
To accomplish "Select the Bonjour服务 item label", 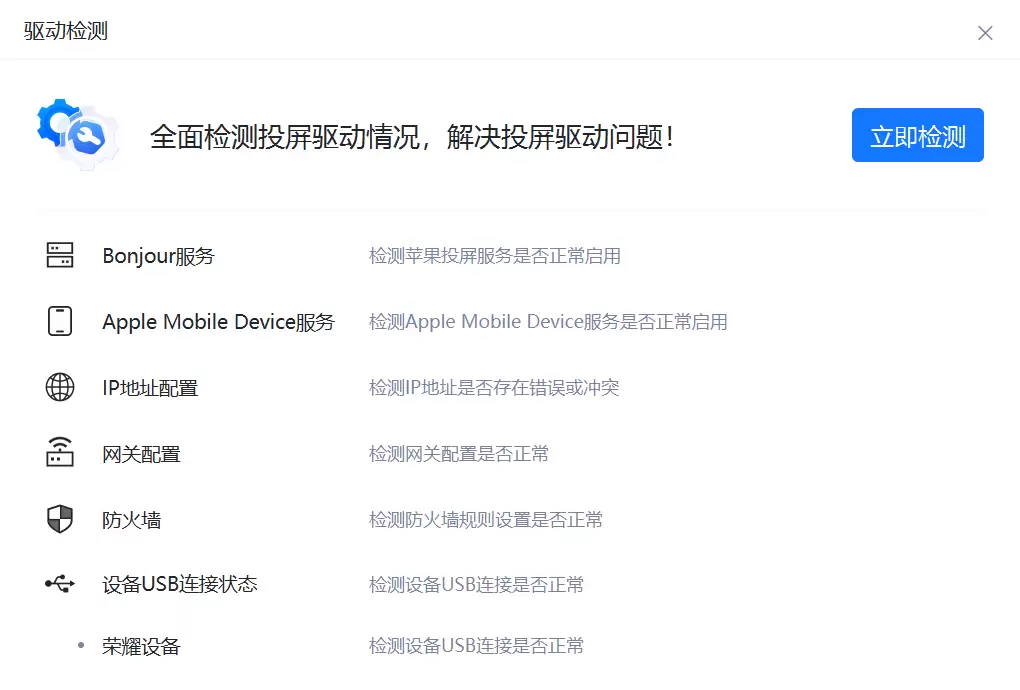I will click(x=158, y=256).
